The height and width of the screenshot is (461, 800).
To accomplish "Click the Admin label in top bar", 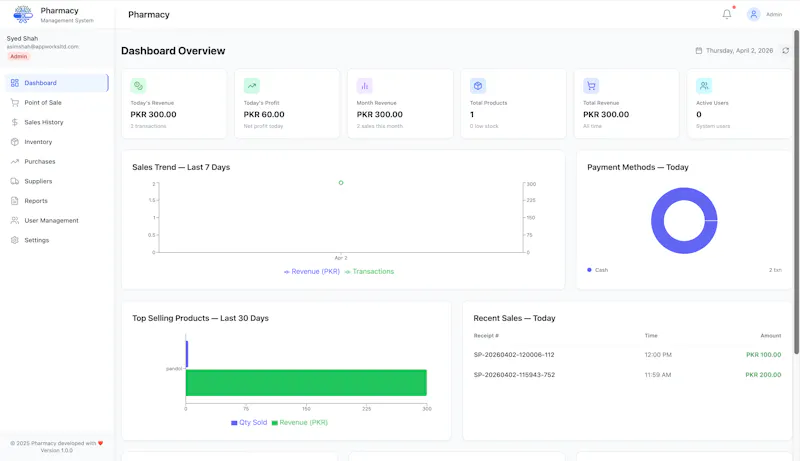I will pyautogui.click(x=774, y=14).
